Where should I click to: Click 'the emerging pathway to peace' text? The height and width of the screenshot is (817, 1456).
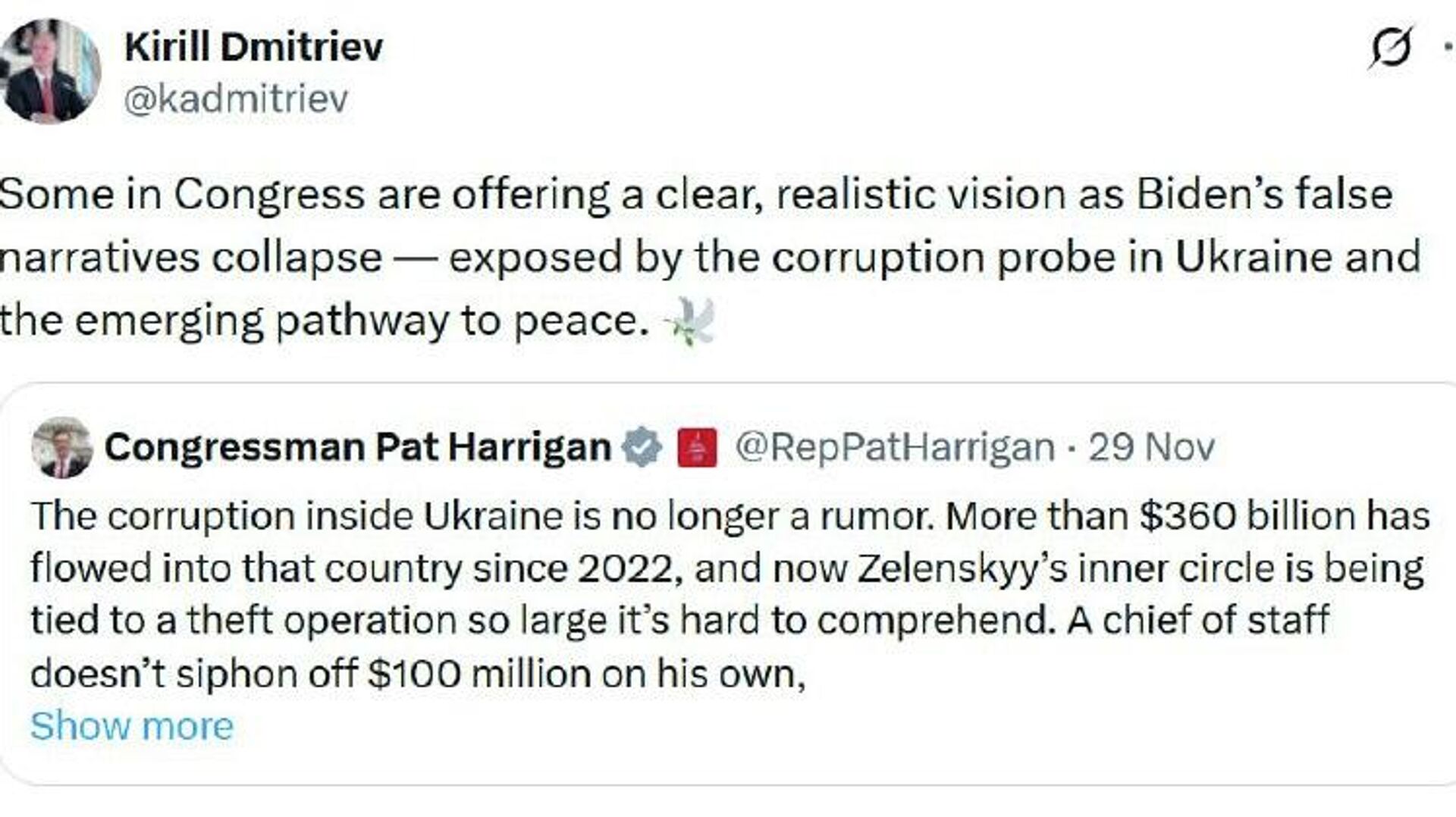323,321
